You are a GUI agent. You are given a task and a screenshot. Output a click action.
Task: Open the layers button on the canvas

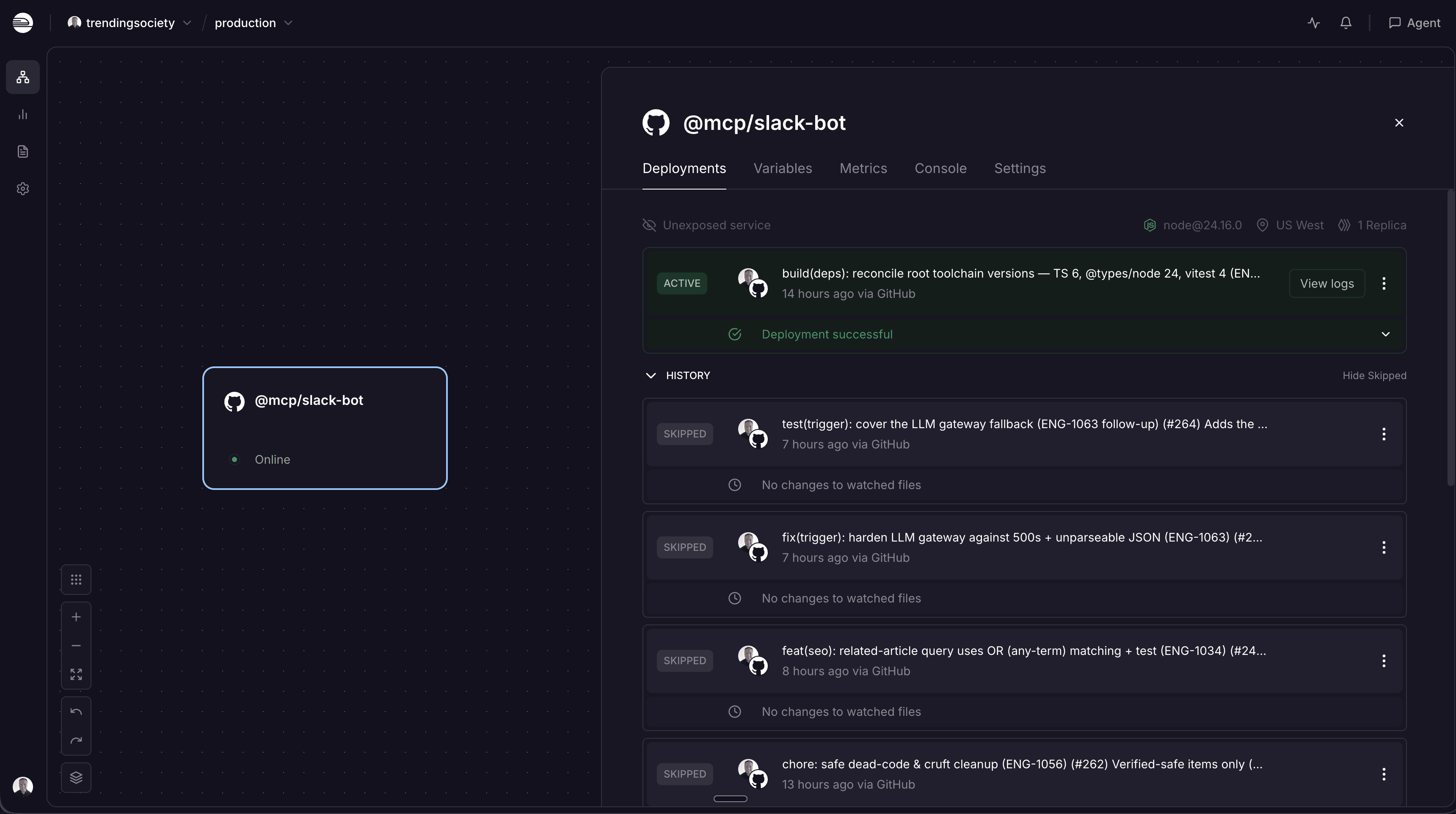[x=76, y=778]
